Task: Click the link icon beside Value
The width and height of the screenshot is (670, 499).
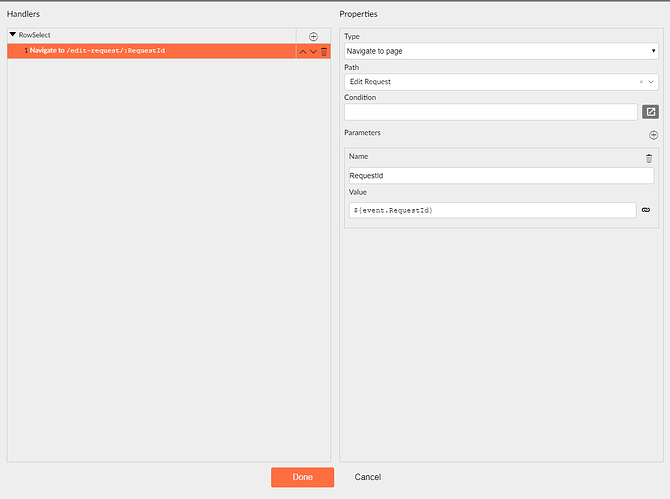Action: point(646,210)
